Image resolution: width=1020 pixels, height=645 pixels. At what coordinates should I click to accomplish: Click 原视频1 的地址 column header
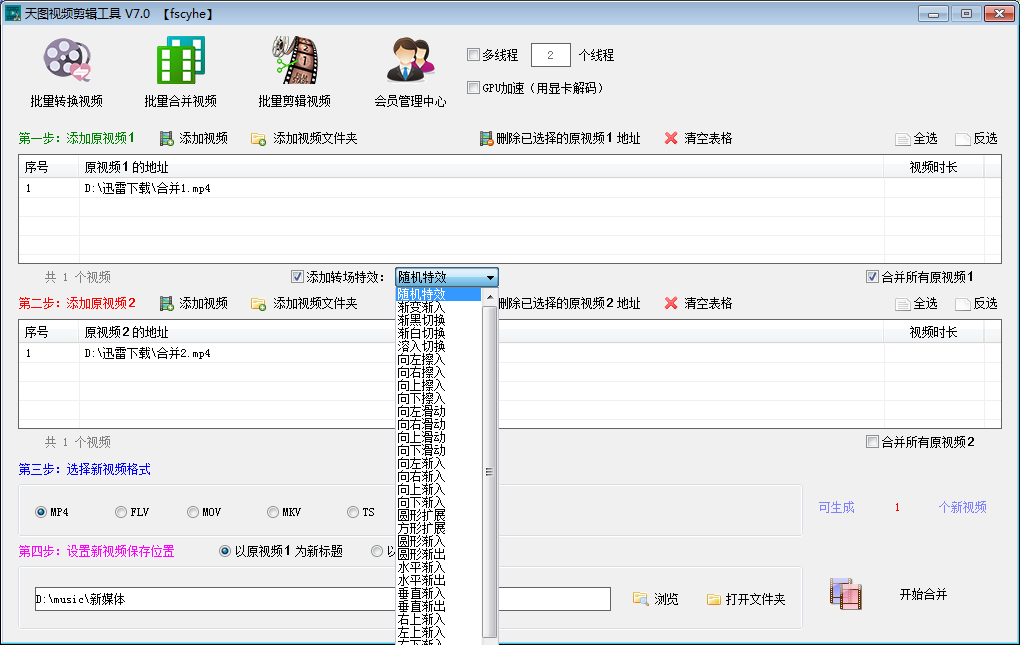[481, 167]
